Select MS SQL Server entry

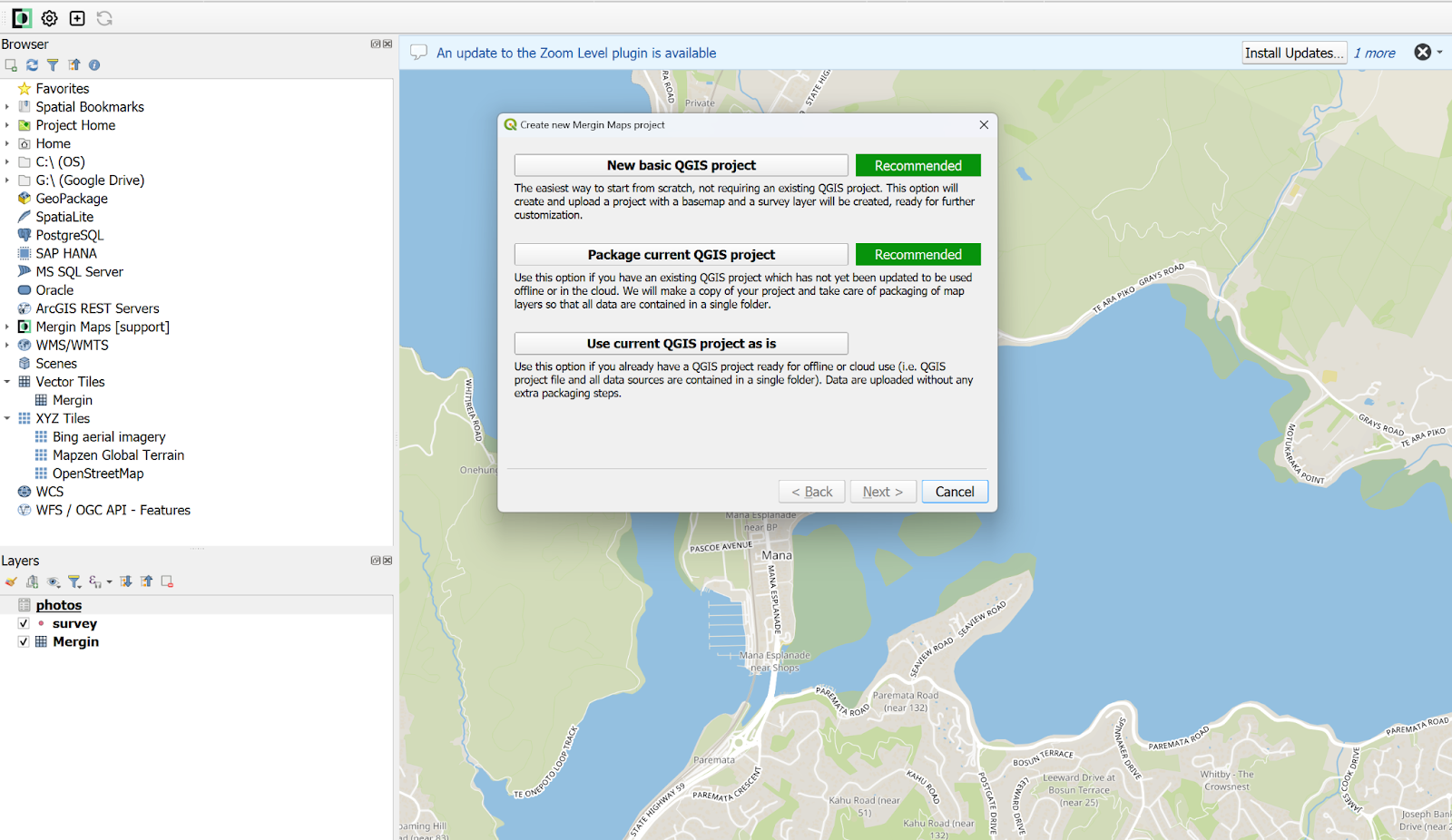coord(79,272)
